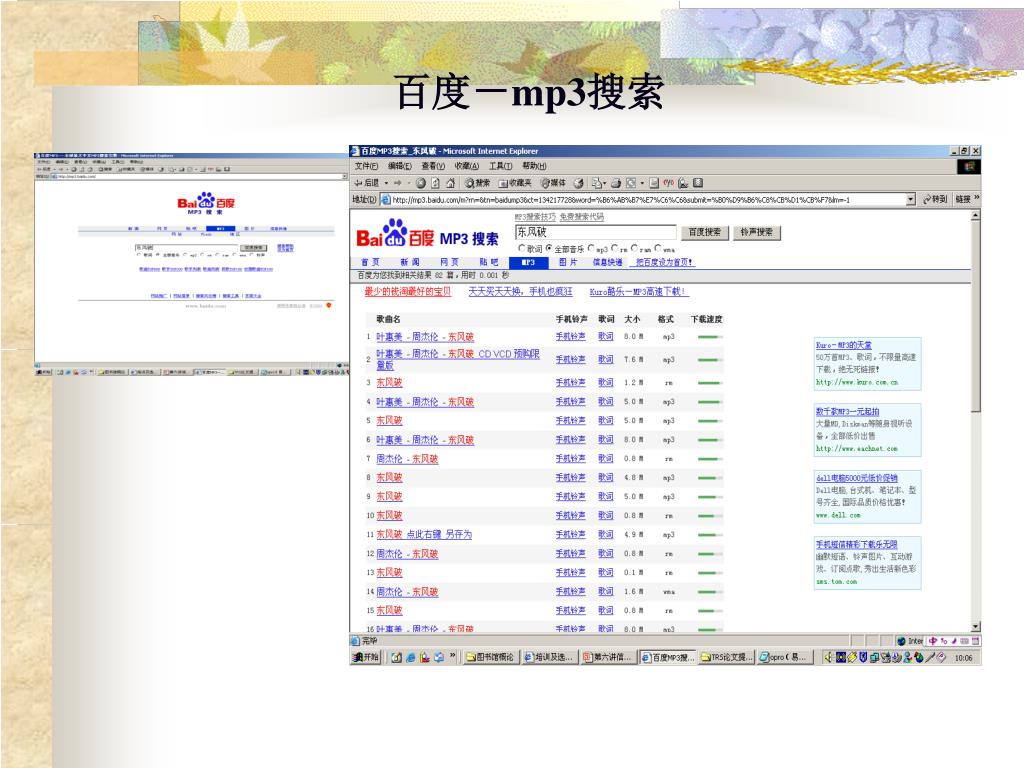Click the Baidu paw logo on results page
The height and width of the screenshot is (768, 1024).
394,232
